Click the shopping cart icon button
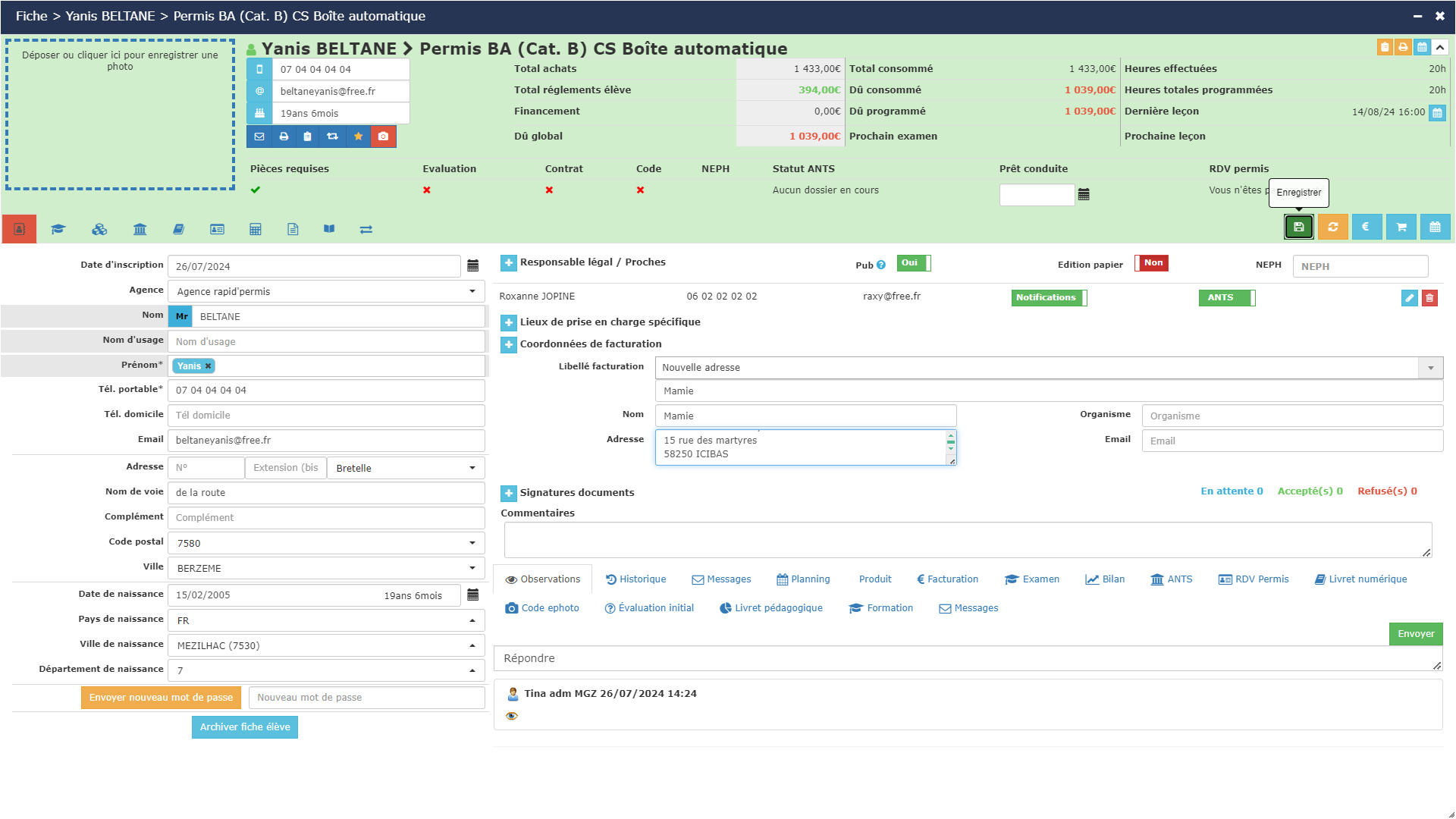The width and height of the screenshot is (1456, 819). click(x=1401, y=227)
